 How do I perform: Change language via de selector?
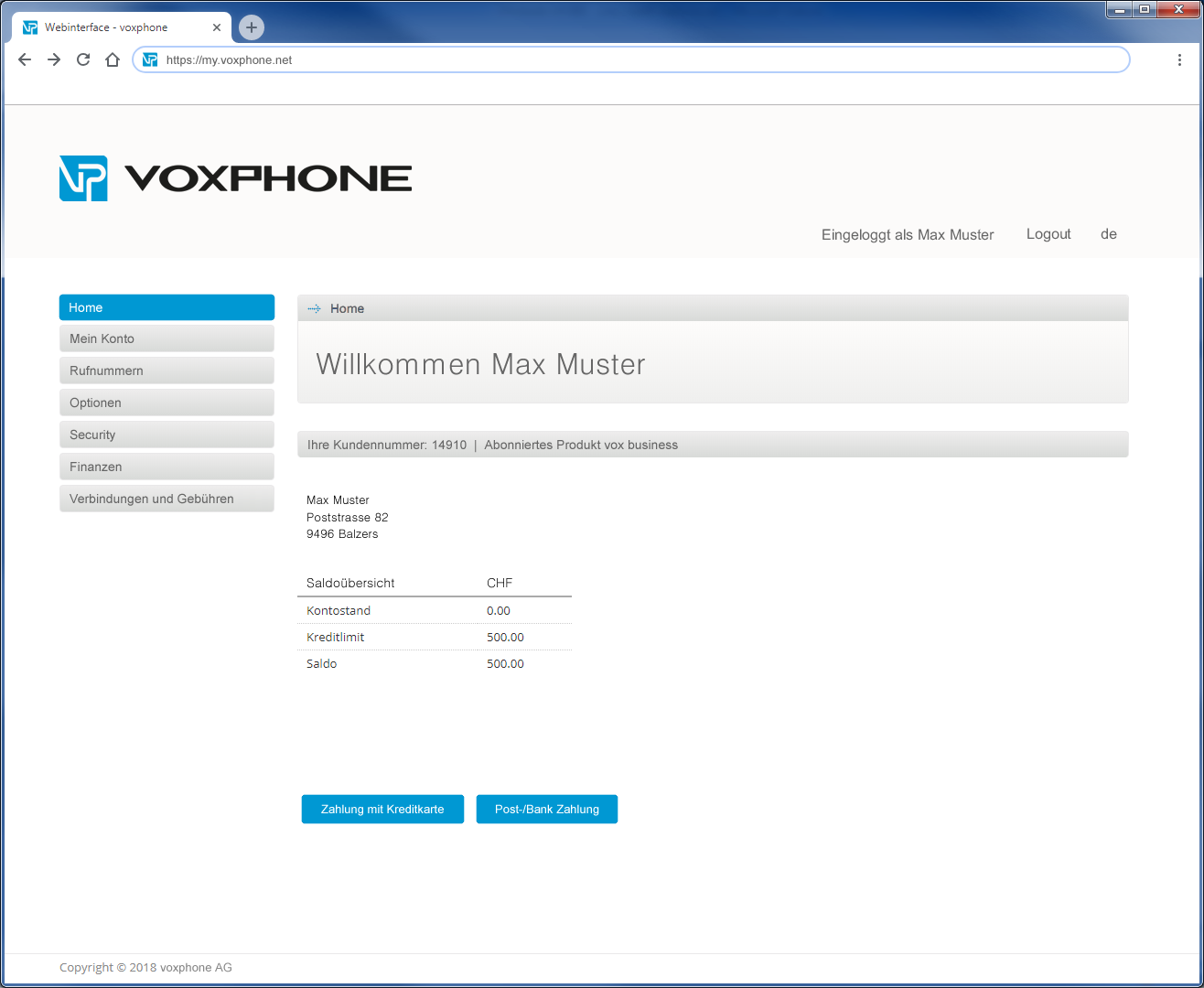click(x=1109, y=234)
